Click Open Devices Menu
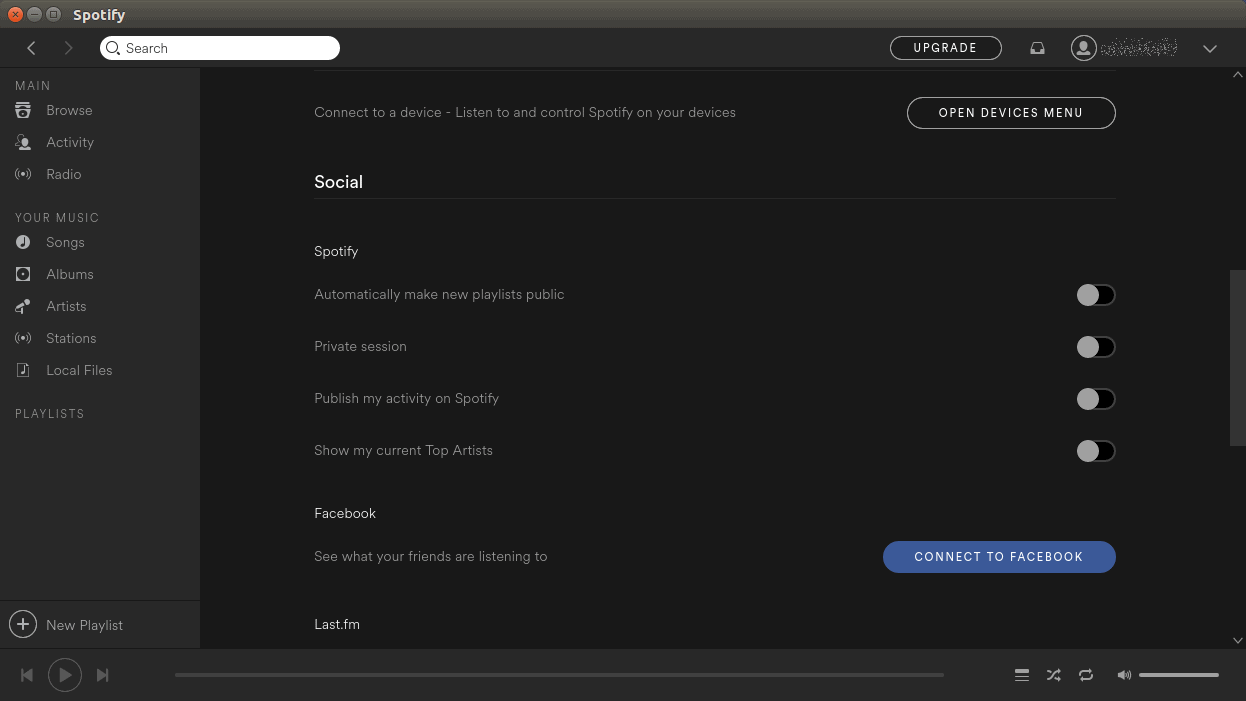Screen dimensions: 1246x701 [x=1010, y=113]
